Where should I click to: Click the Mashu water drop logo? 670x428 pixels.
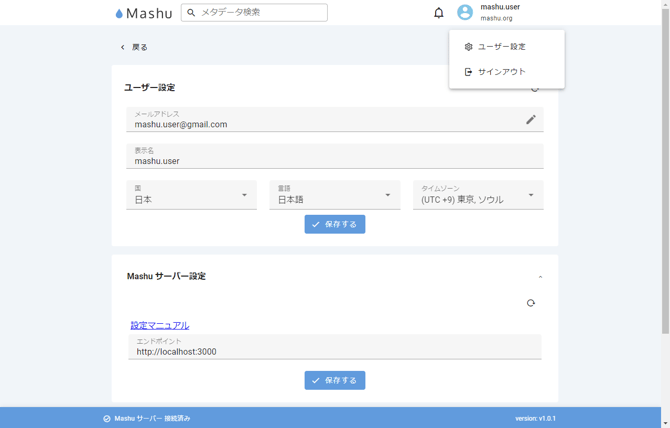120,14
